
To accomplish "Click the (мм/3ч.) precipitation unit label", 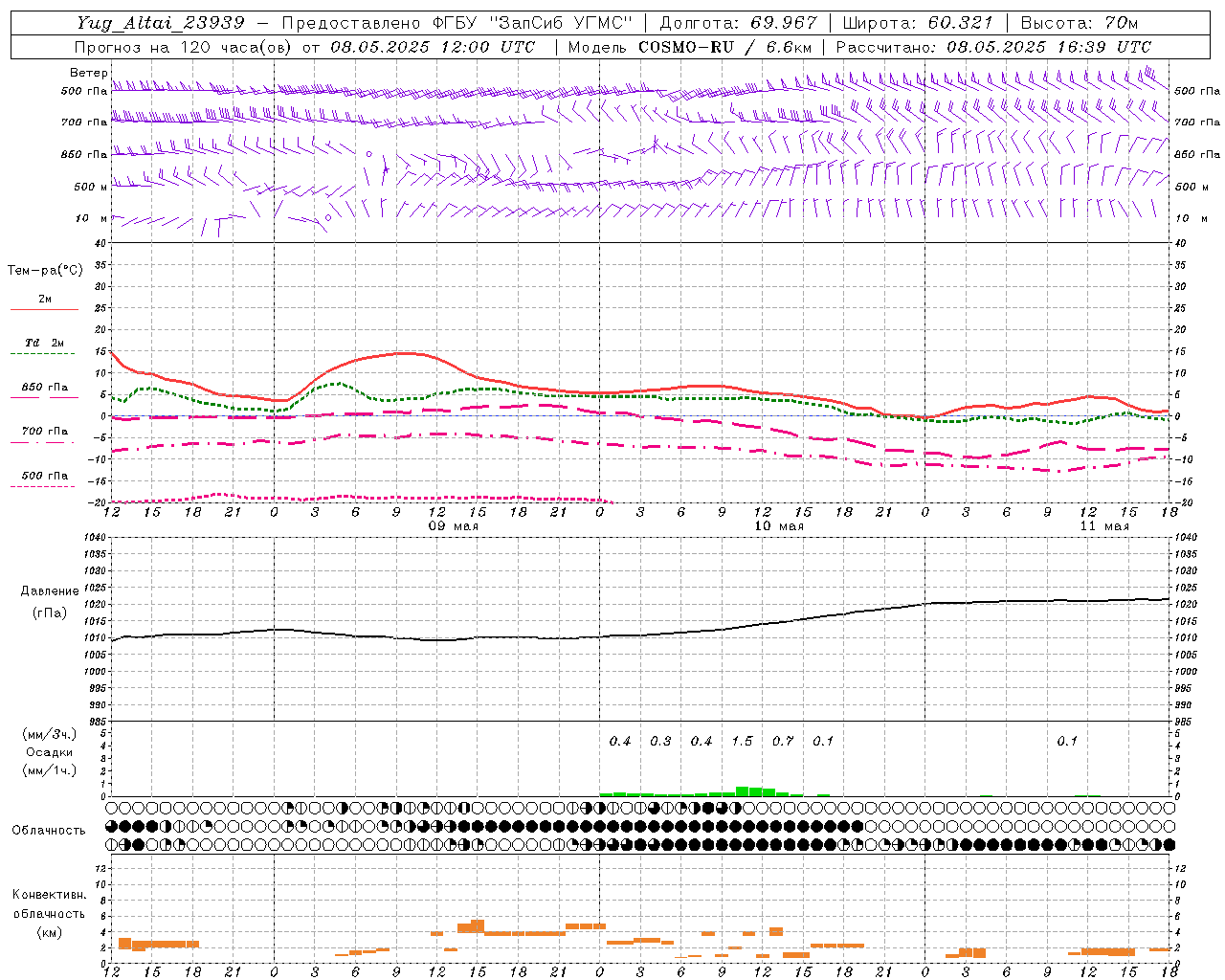I will pos(50,734).
